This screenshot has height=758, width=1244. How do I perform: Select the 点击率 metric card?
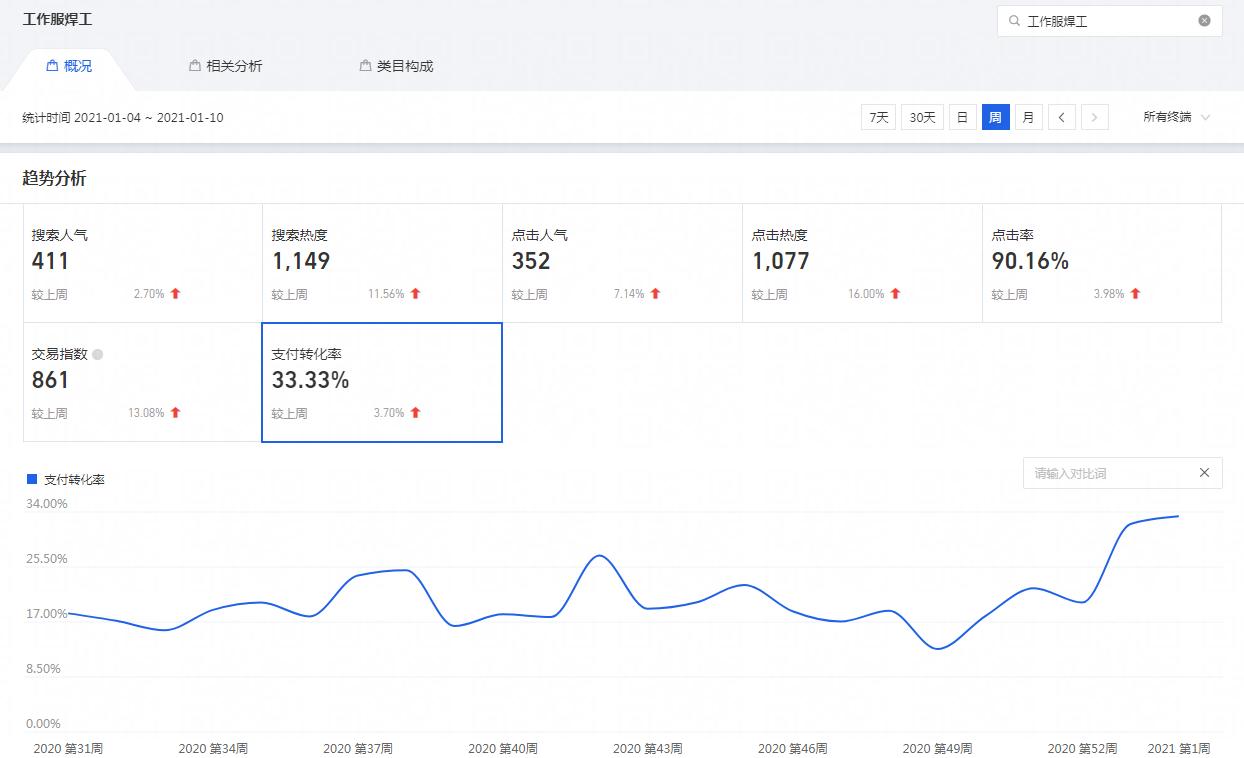point(1101,263)
